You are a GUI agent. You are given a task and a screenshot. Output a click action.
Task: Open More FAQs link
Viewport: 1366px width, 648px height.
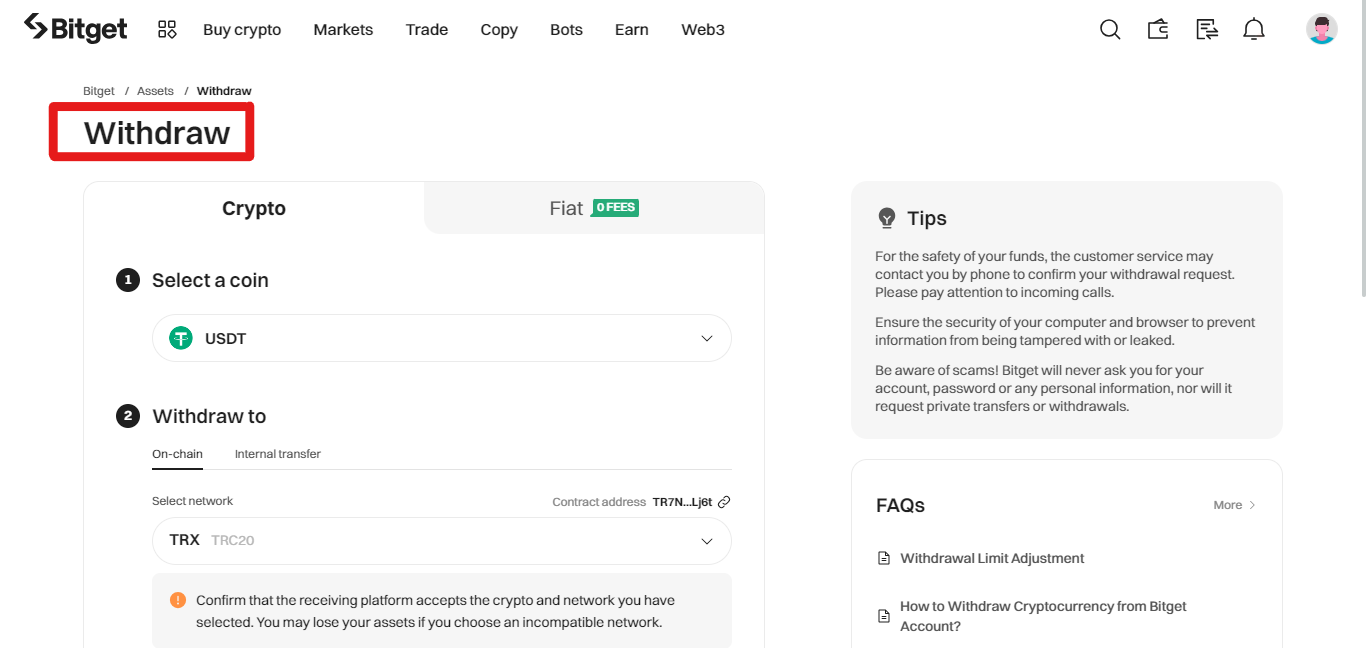coord(1235,505)
